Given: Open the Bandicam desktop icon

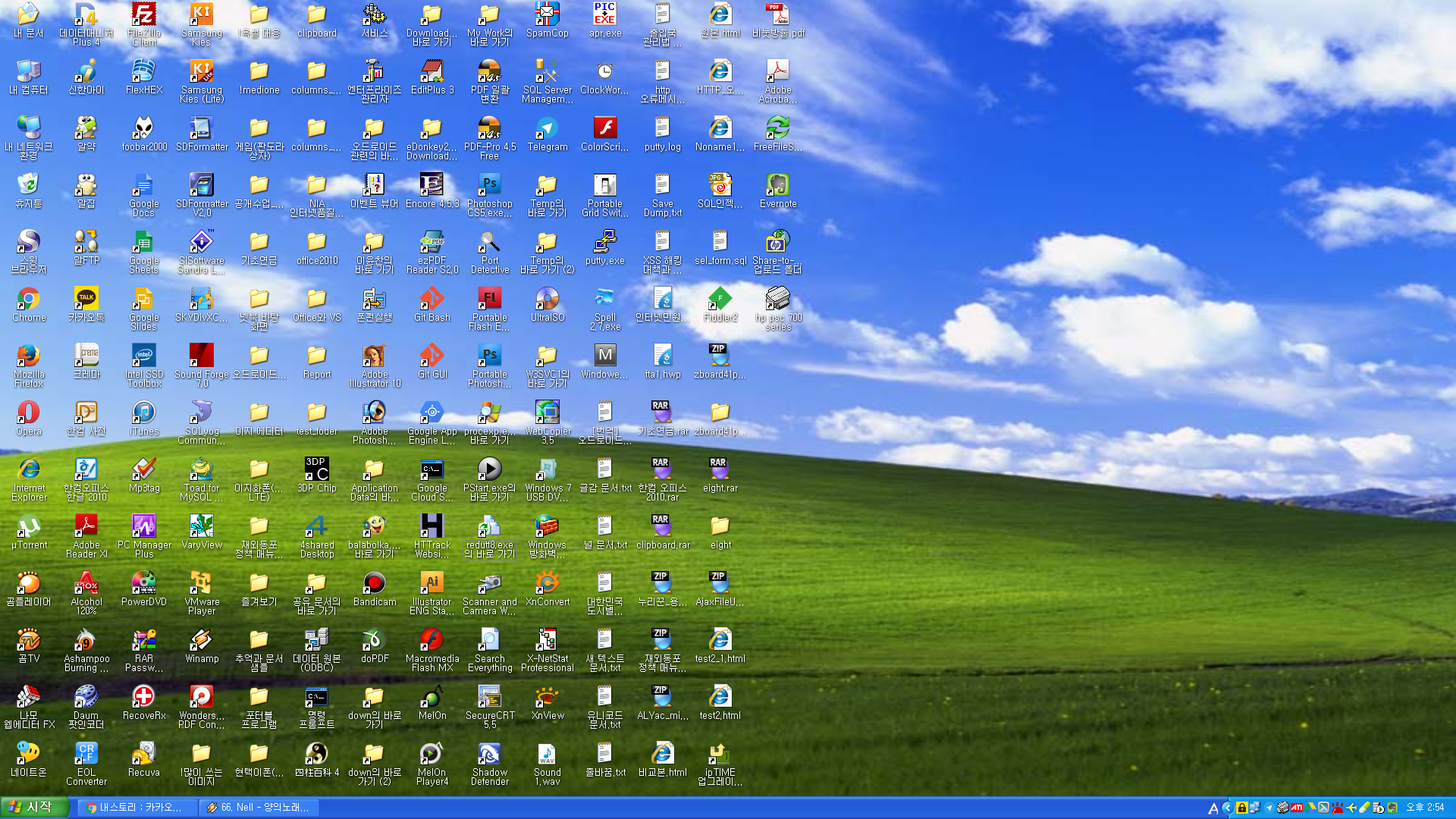Looking at the screenshot, I should click(375, 588).
